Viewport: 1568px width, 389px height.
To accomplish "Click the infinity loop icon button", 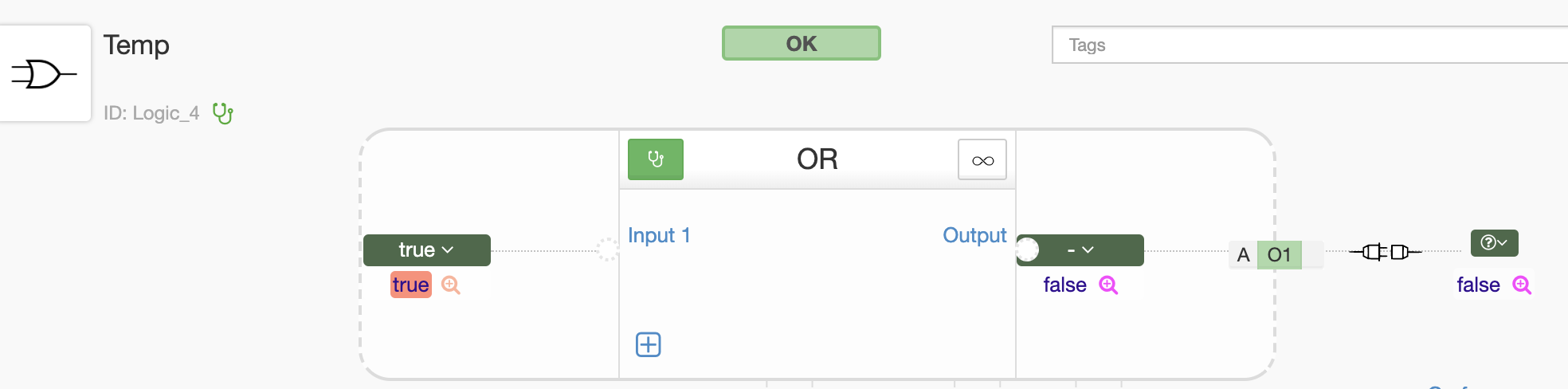I will click(982, 160).
